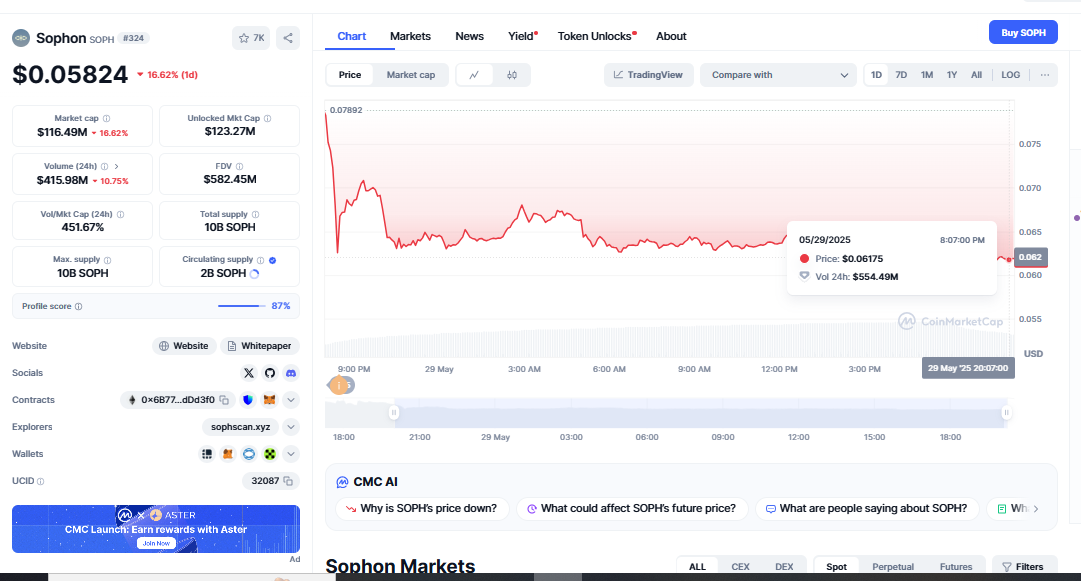
Task: Set chart range to 1Y
Action: pos(951,74)
